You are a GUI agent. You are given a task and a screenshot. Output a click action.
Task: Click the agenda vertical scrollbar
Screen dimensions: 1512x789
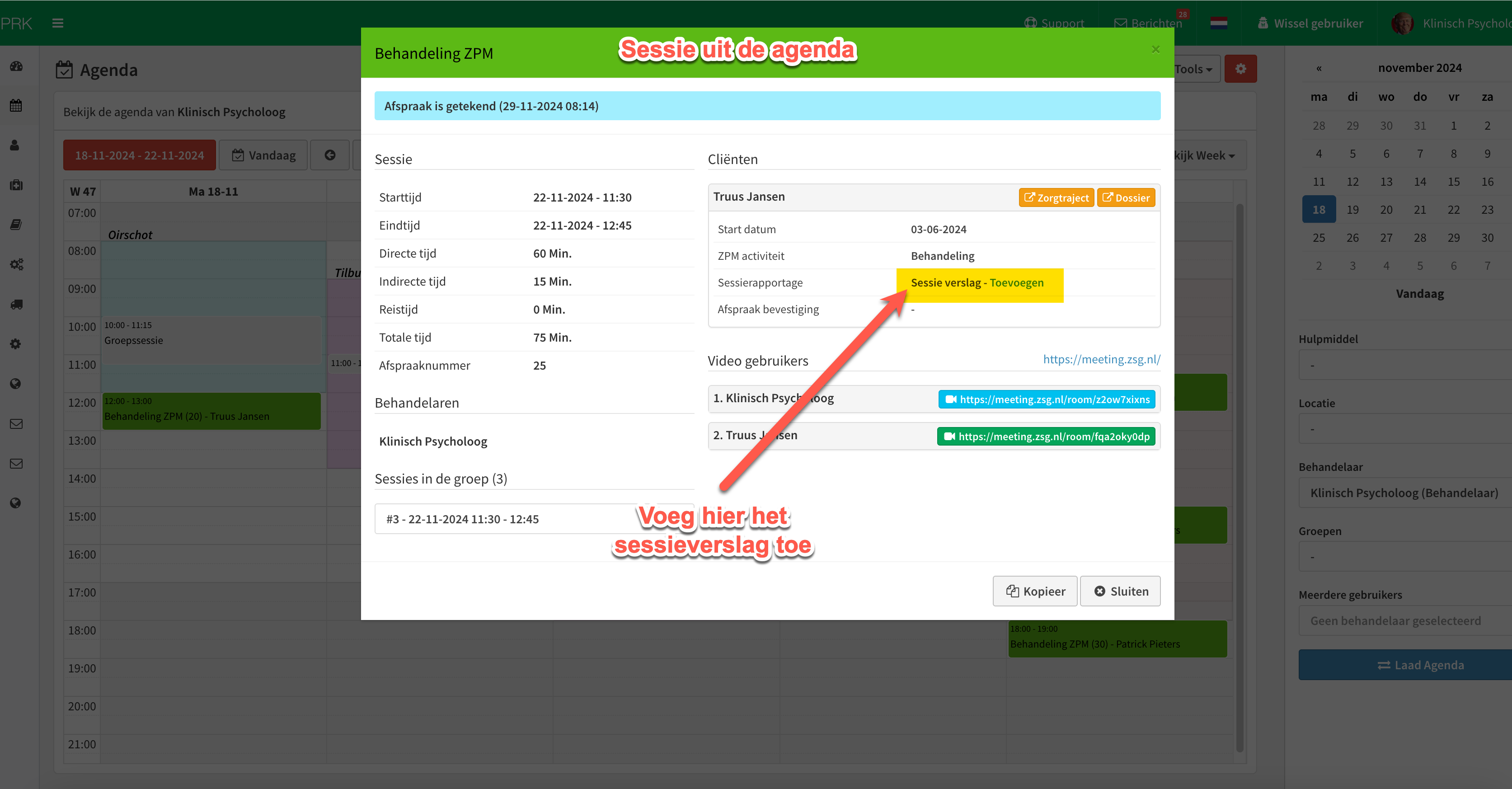tap(1240, 477)
